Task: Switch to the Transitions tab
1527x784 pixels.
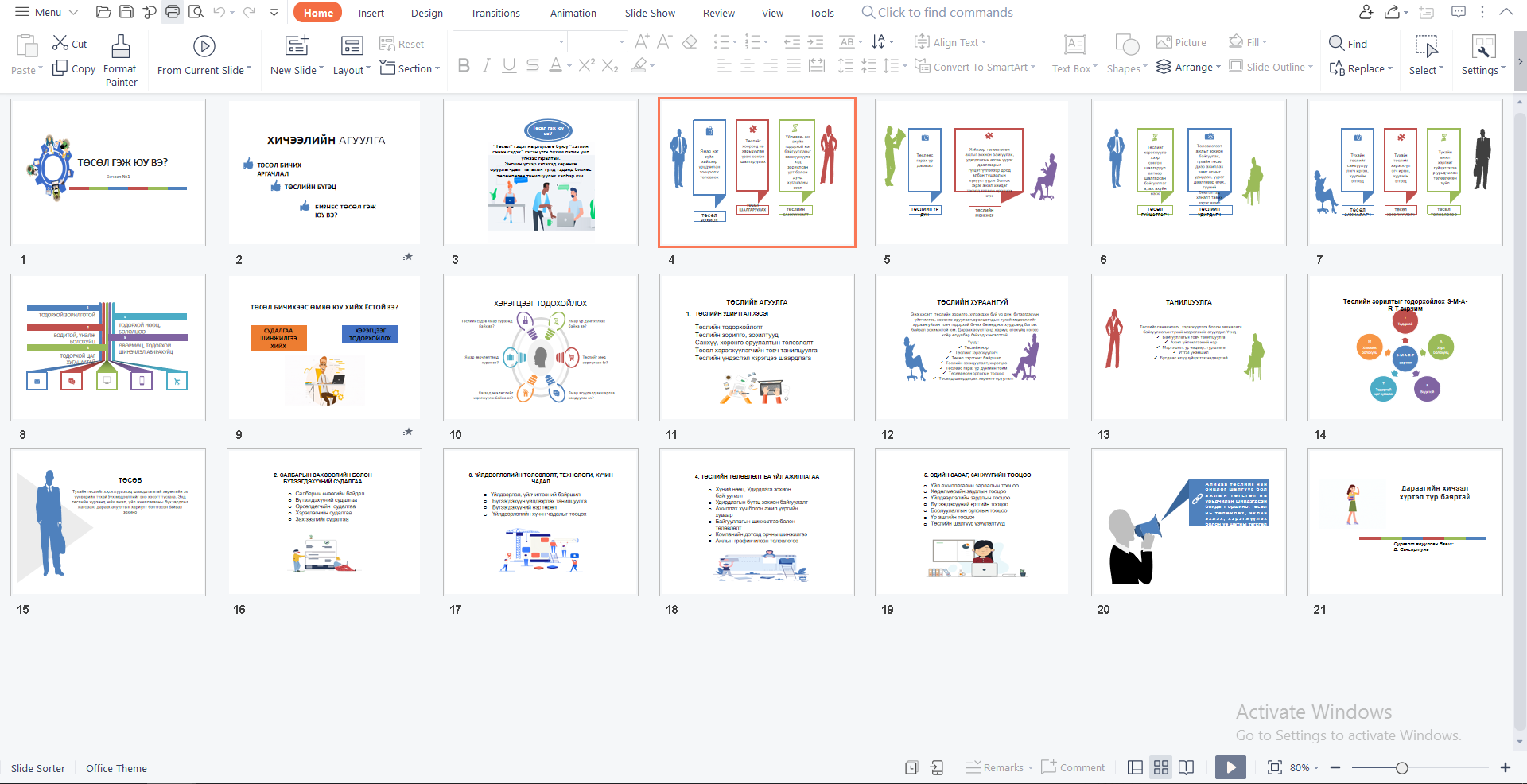Action: 495,13
